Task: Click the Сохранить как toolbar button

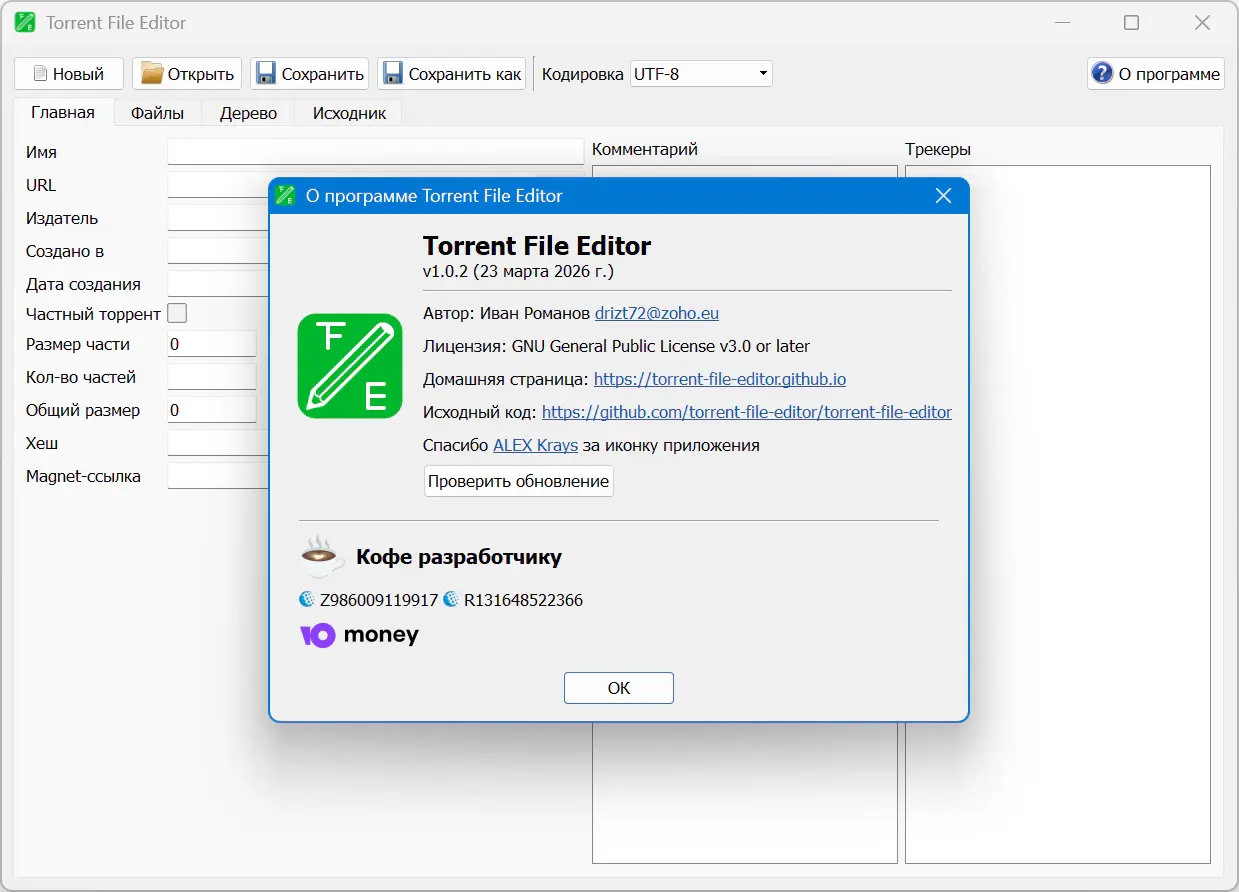Action: pos(452,74)
